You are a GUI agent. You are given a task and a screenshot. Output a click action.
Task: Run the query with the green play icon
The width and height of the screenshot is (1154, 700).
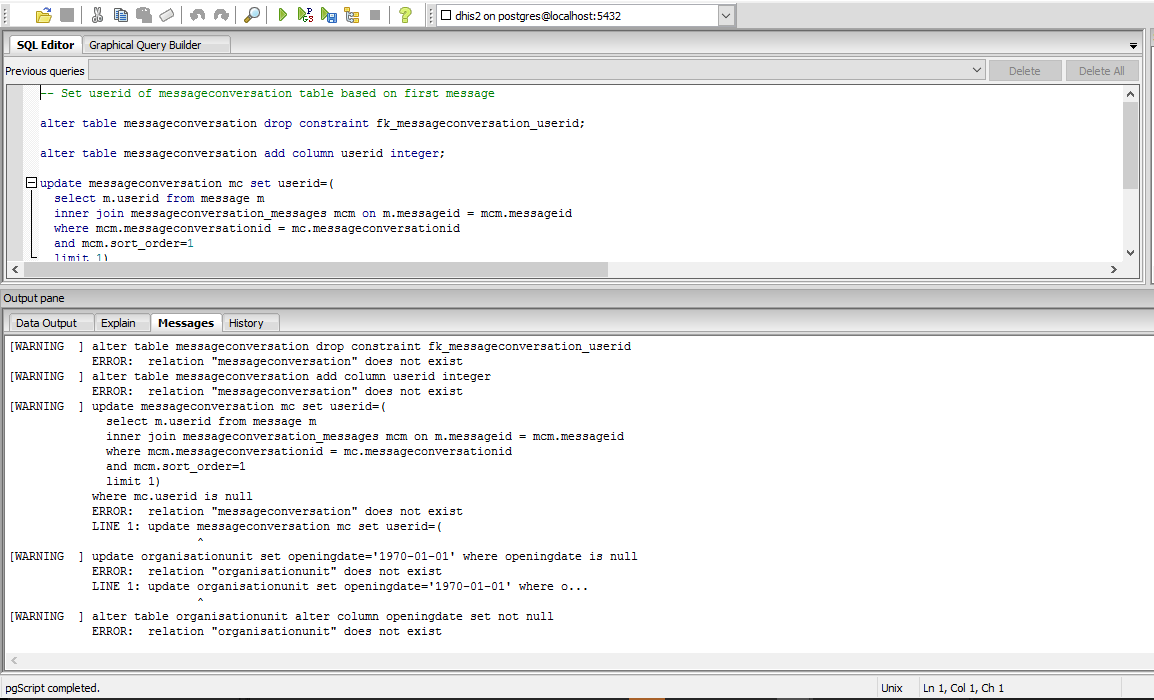coord(283,15)
